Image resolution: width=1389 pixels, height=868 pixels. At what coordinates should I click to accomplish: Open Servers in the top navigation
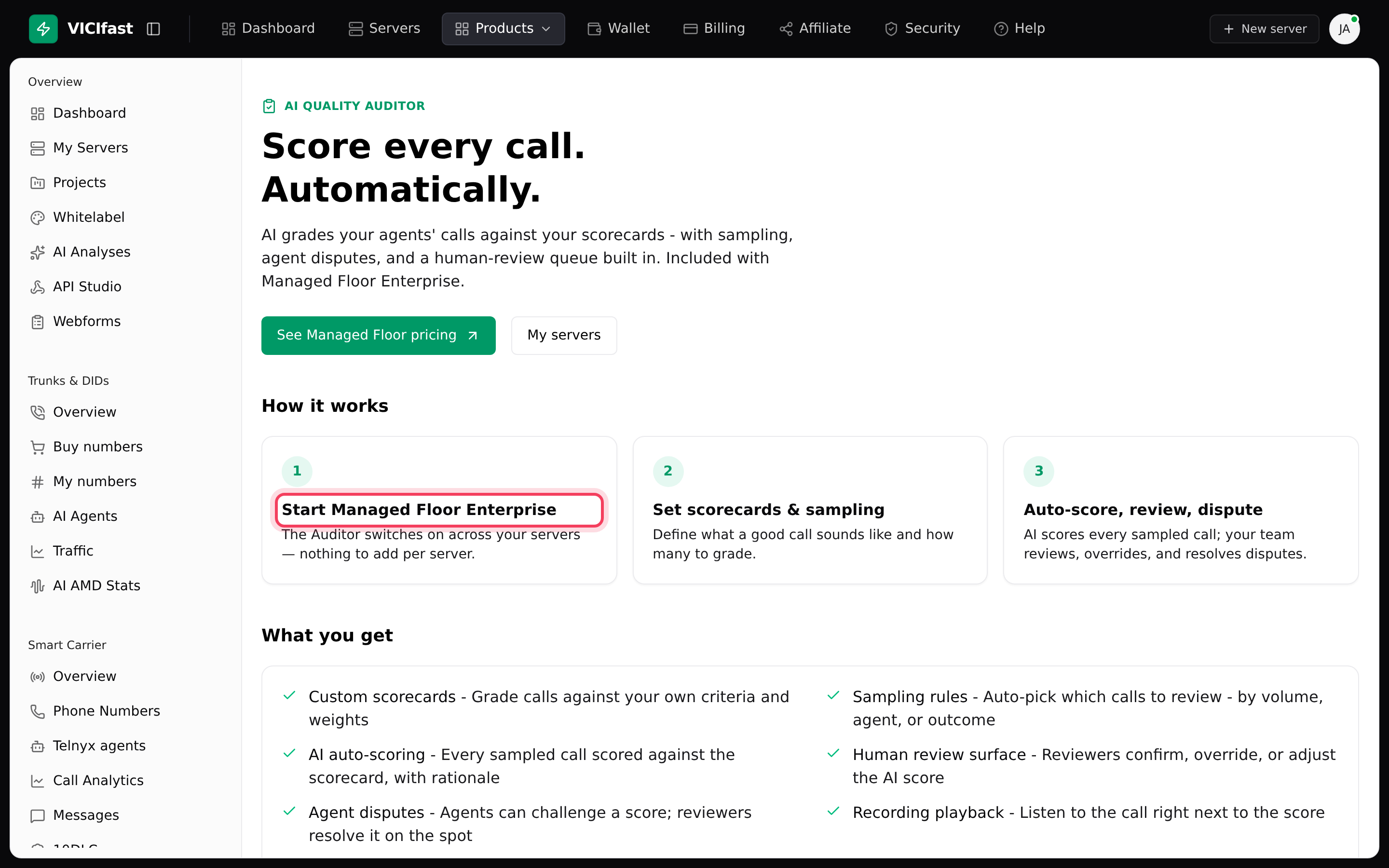coord(384,29)
